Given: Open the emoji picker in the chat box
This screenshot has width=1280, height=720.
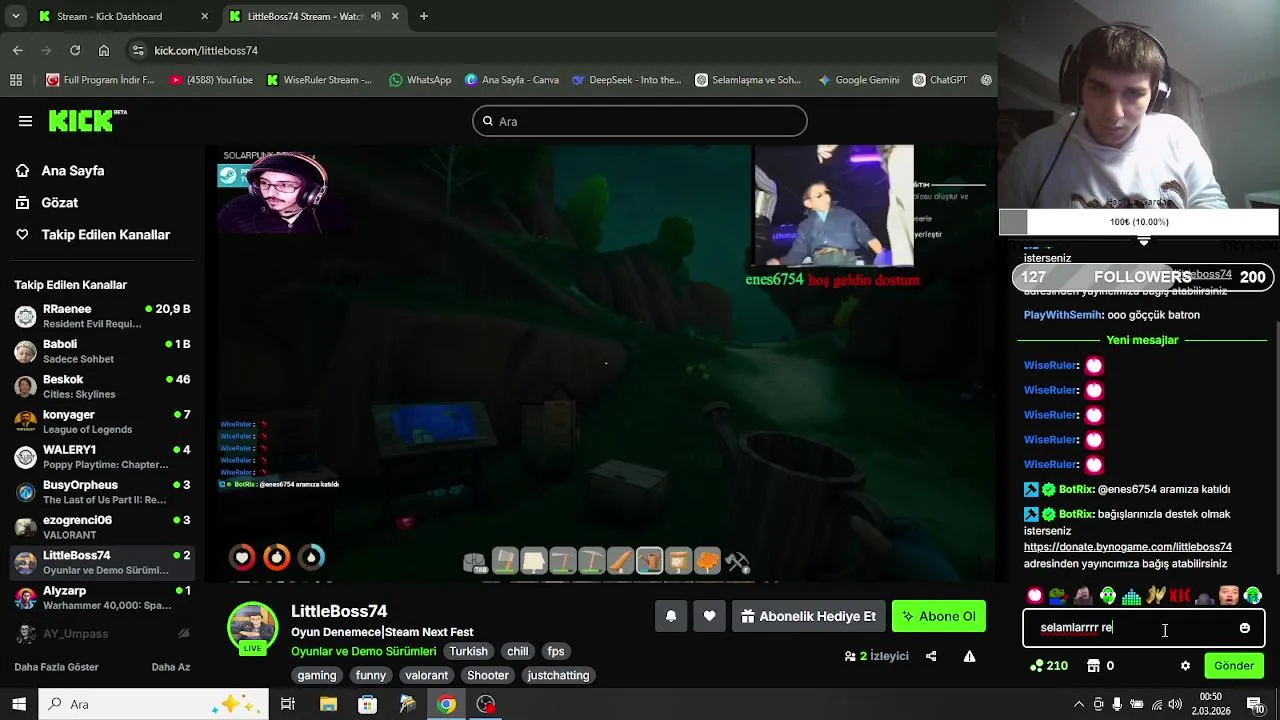Looking at the screenshot, I should pyautogui.click(x=1244, y=628).
